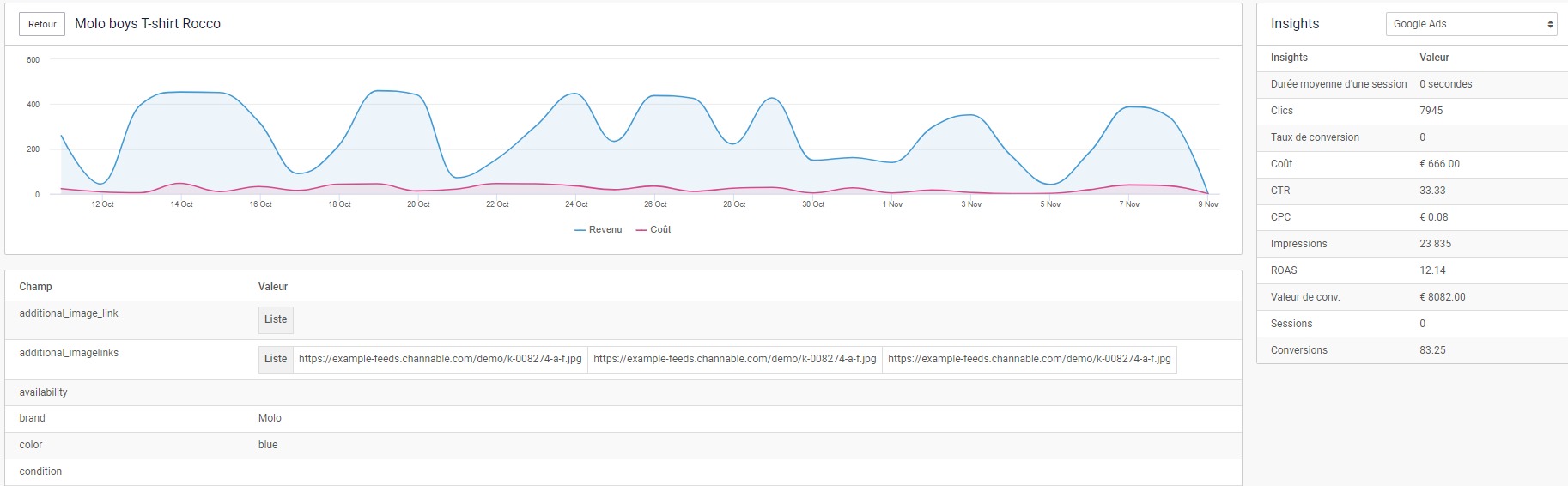This screenshot has width=1568, height=486.
Task: Select the first k-008274-a-f.jpg URL
Action: click(441, 359)
